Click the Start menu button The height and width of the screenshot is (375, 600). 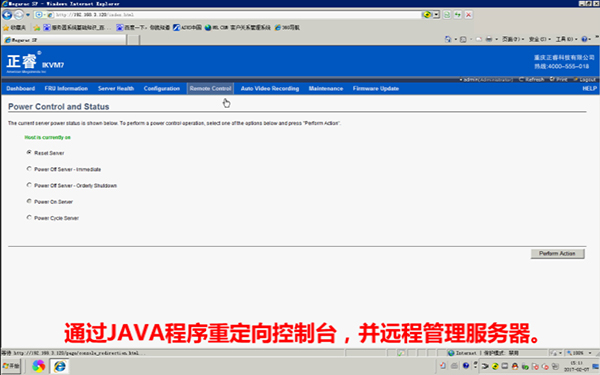click(x=11, y=366)
